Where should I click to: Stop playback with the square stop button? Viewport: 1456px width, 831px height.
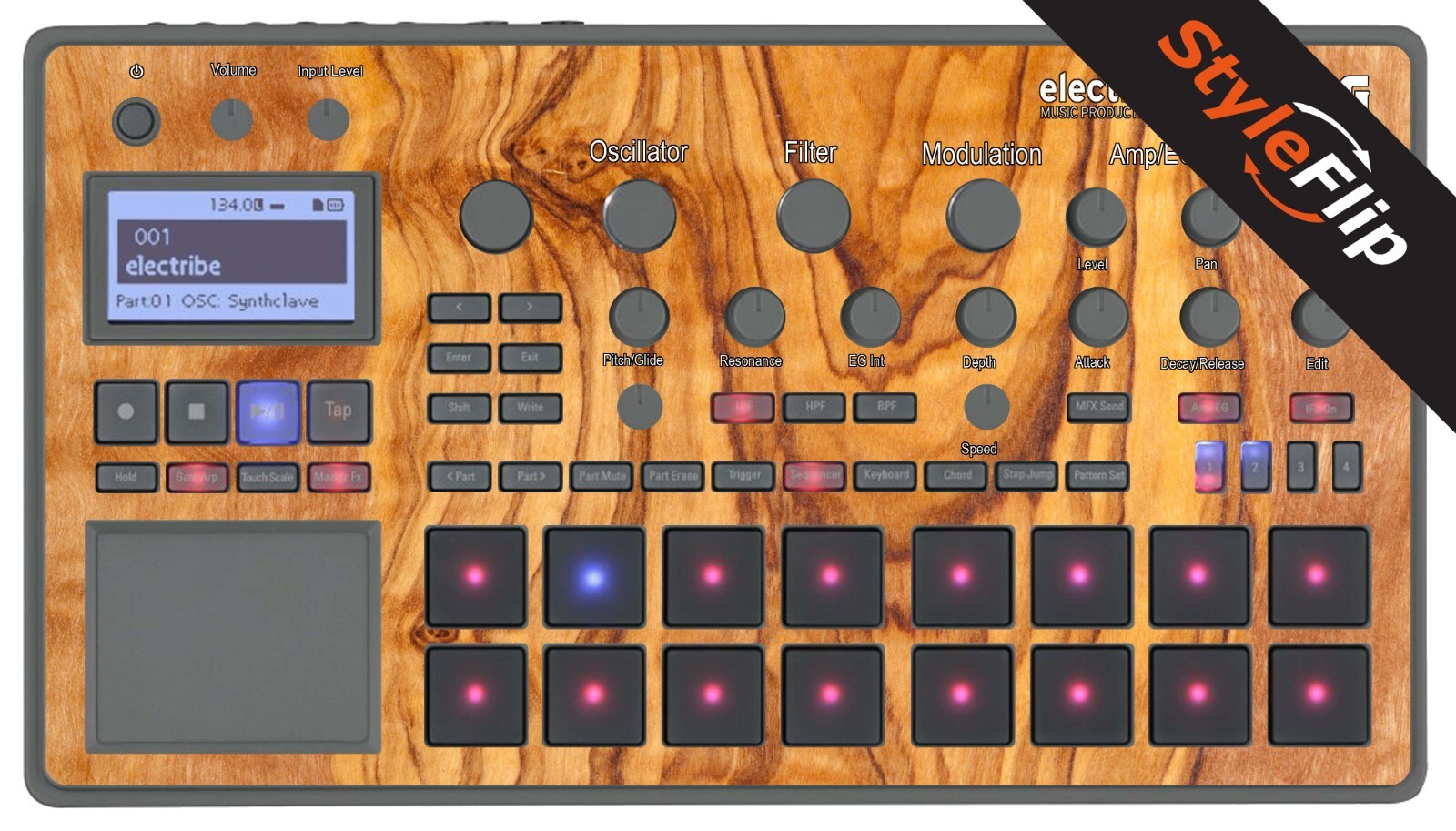coord(197,411)
